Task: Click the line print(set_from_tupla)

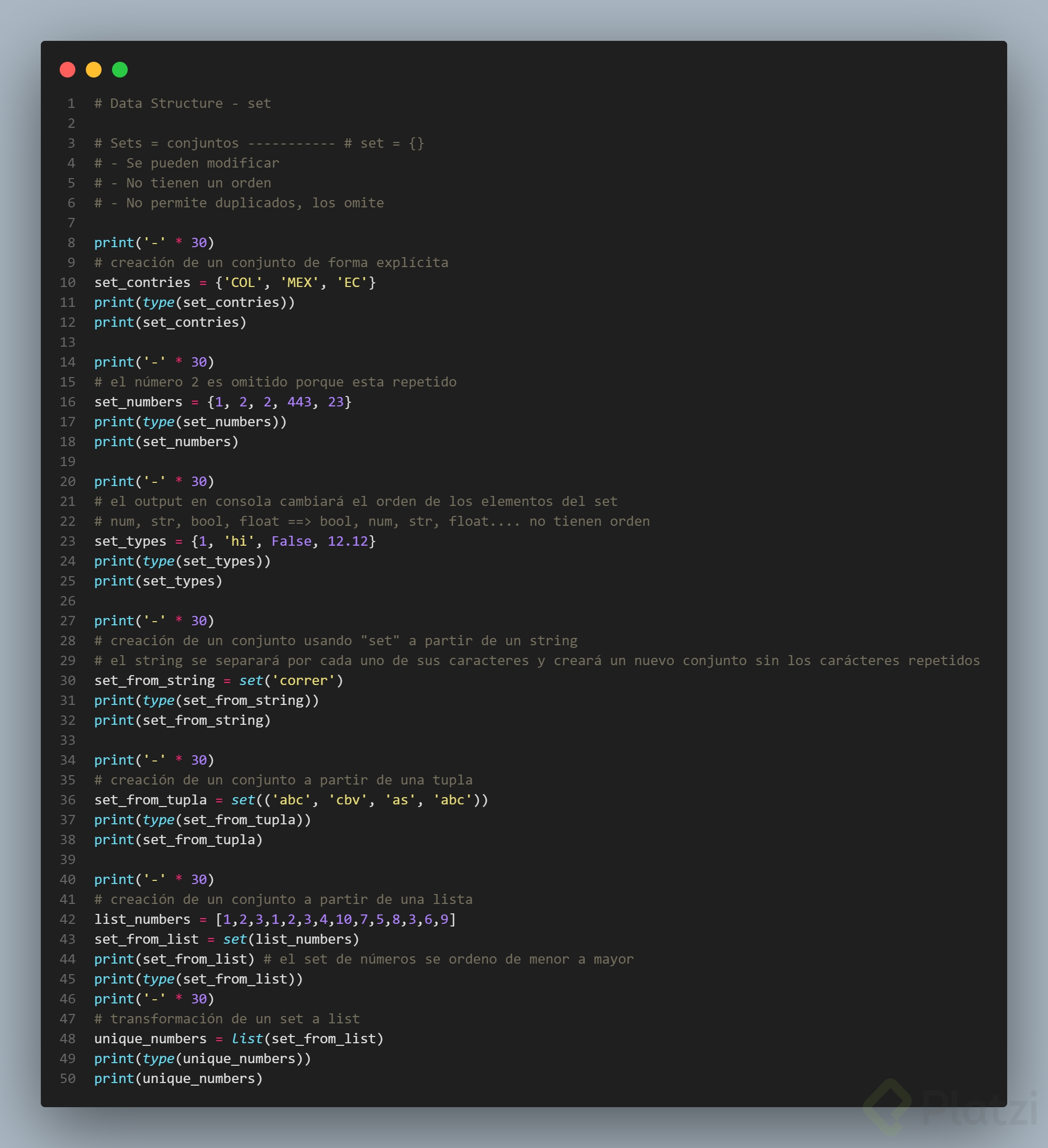Action: coord(178,840)
